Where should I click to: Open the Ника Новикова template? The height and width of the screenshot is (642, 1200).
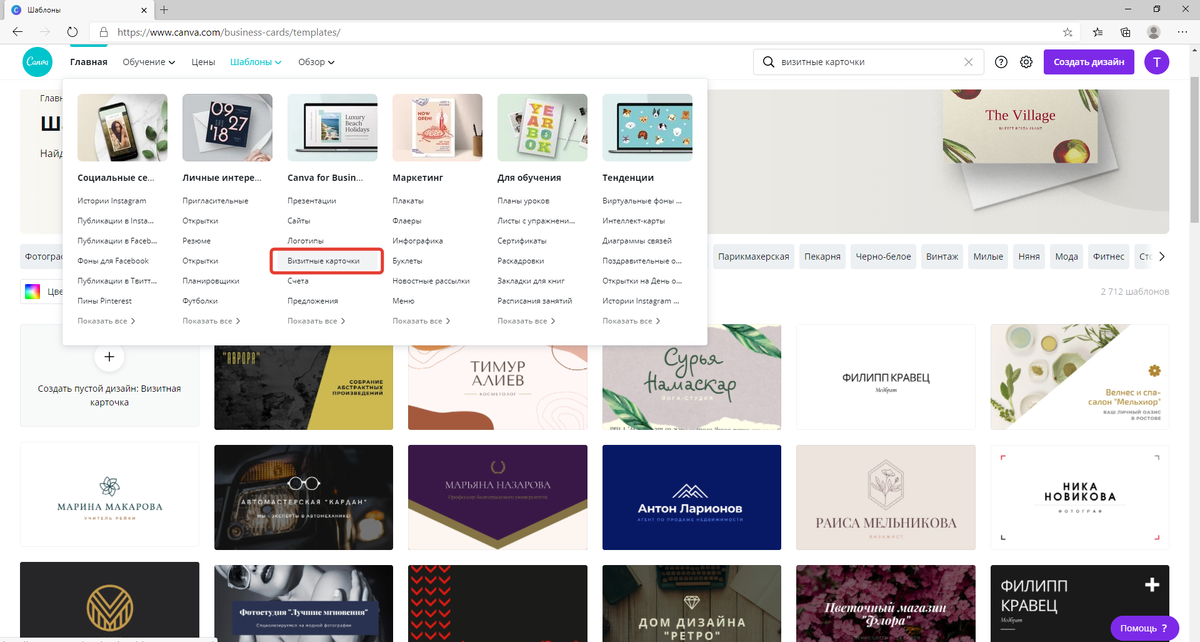tap(1079, 497)
